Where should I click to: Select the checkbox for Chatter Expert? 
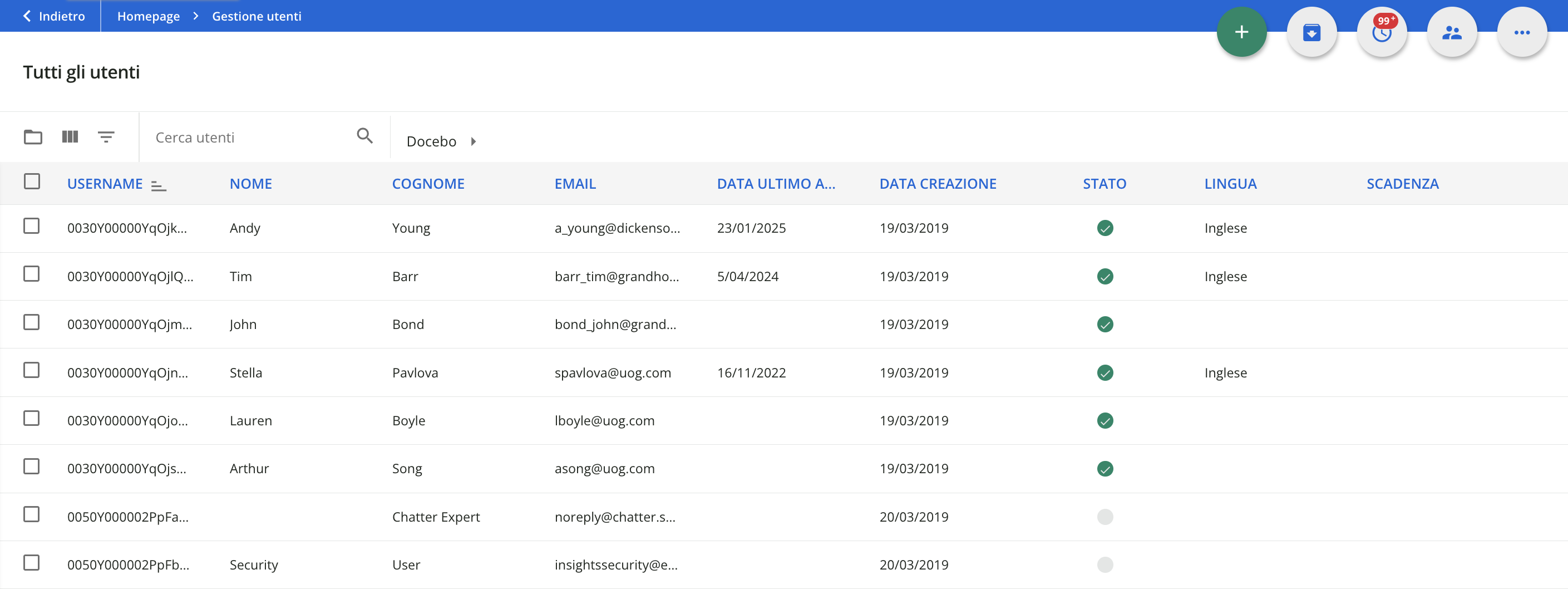tap(32, 515)
